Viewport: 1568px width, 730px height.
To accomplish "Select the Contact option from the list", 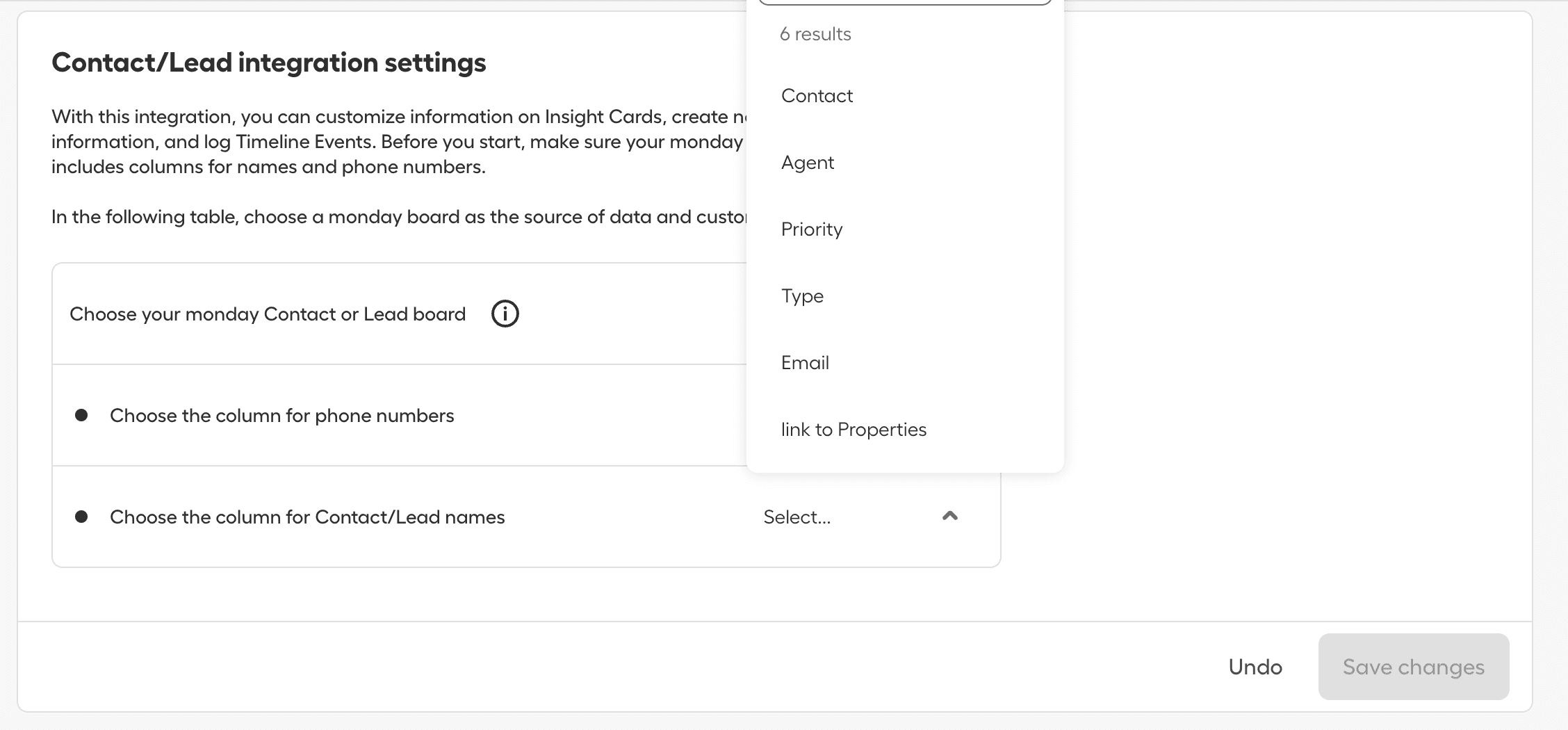I will coord(817,96).
